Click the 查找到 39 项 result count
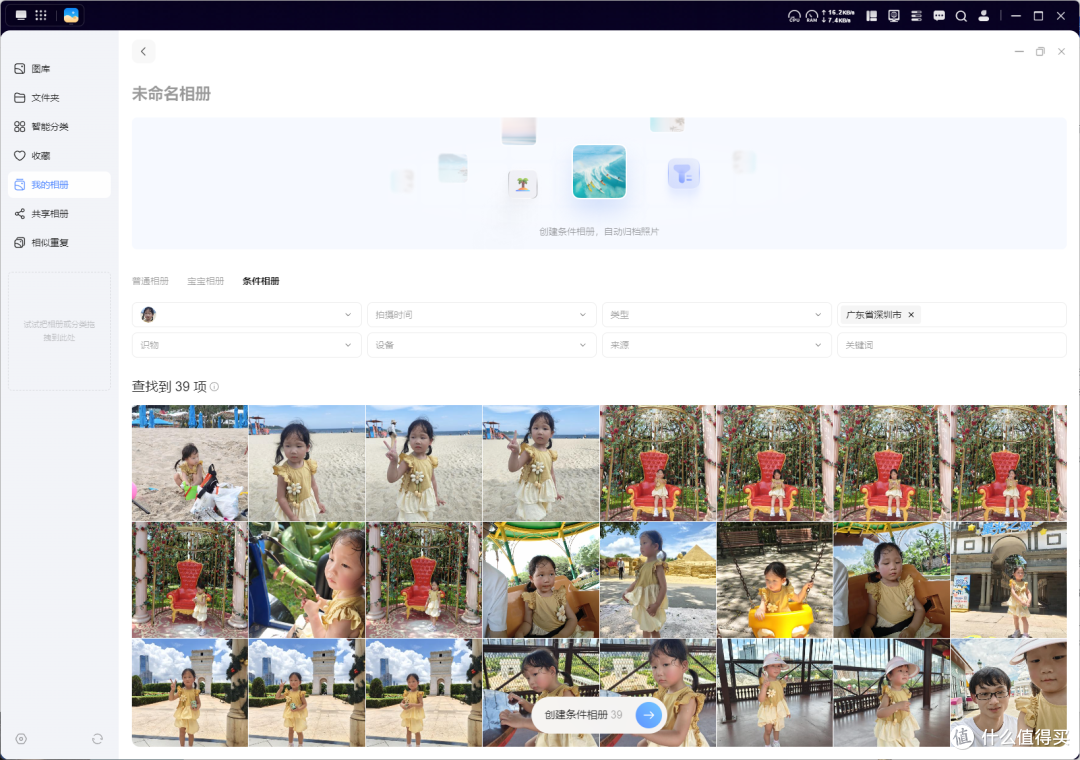Screen dimensions: 1080x760 coord(169,387)
